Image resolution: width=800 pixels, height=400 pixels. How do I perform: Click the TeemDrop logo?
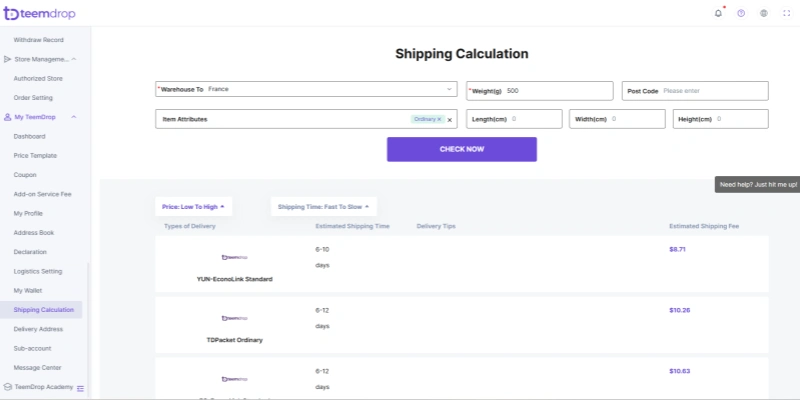pos(39,13)
